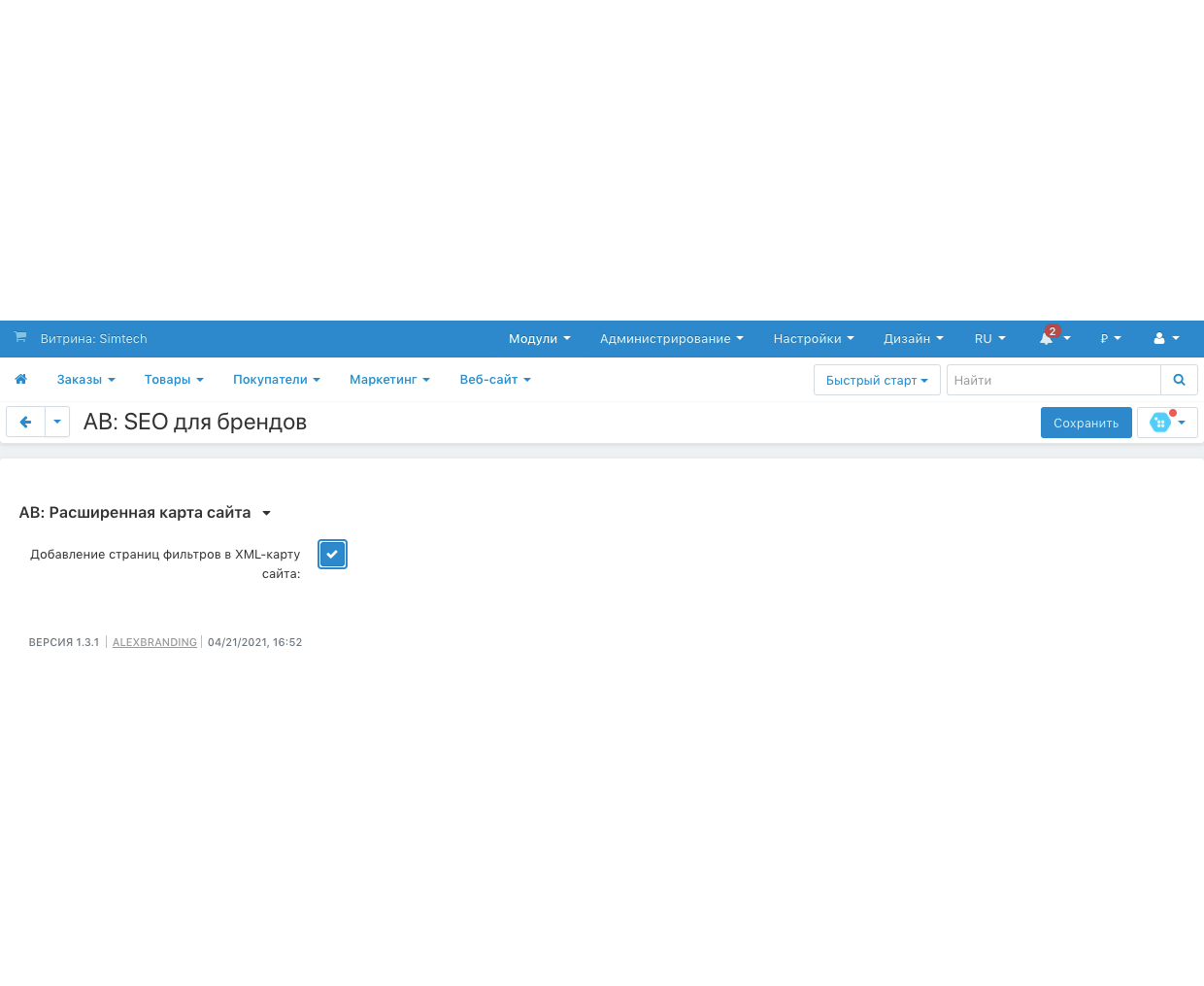Open the "Администрирование" menu

click(671, 339)
